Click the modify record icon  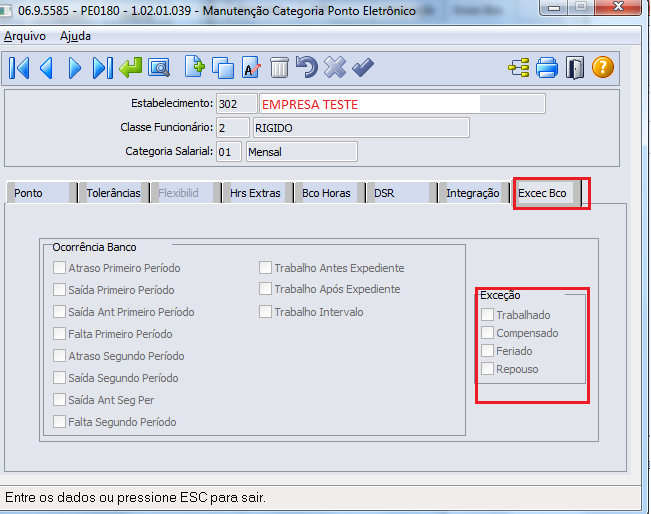point(251,68)
